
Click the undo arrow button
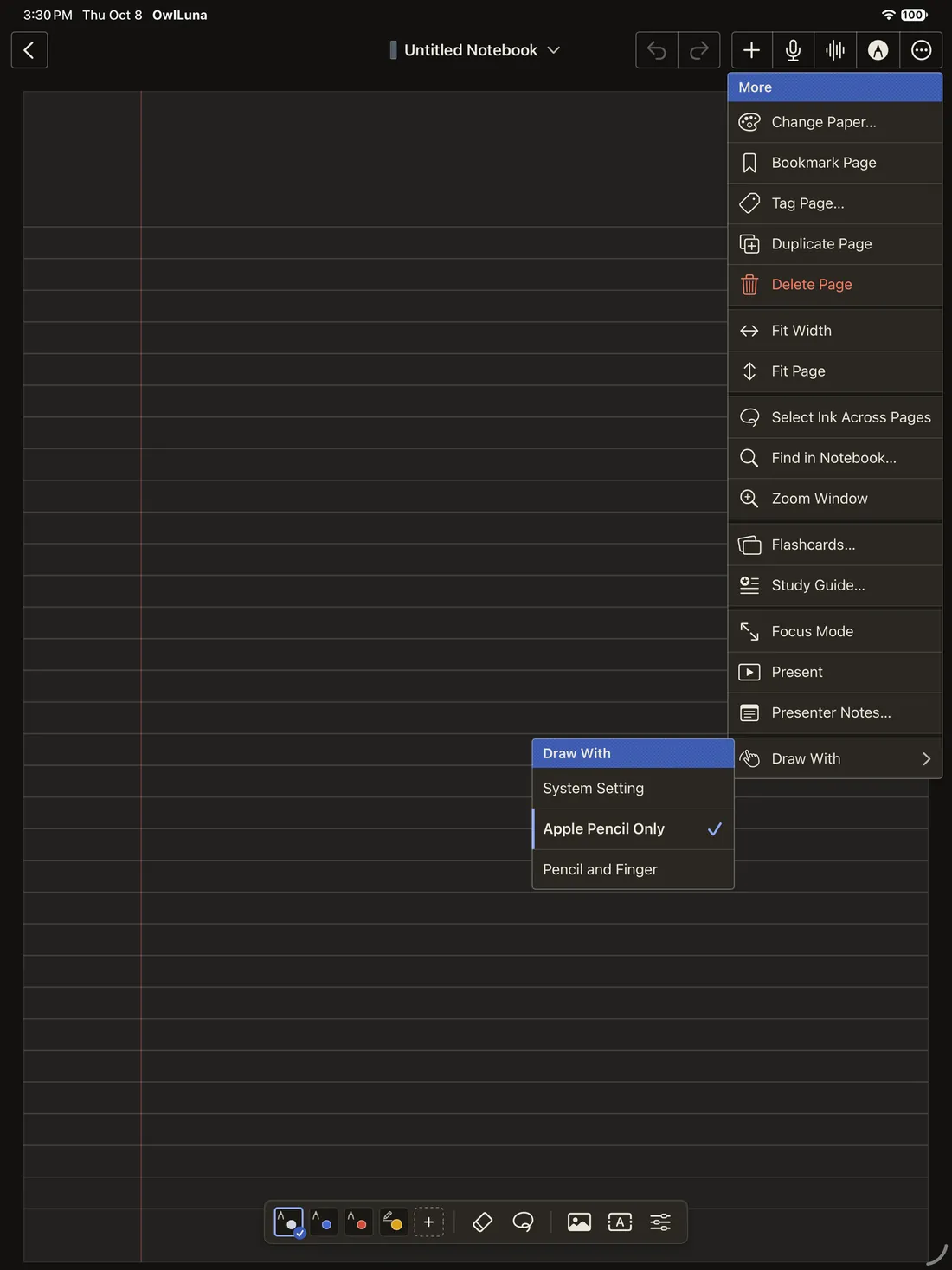657,50
